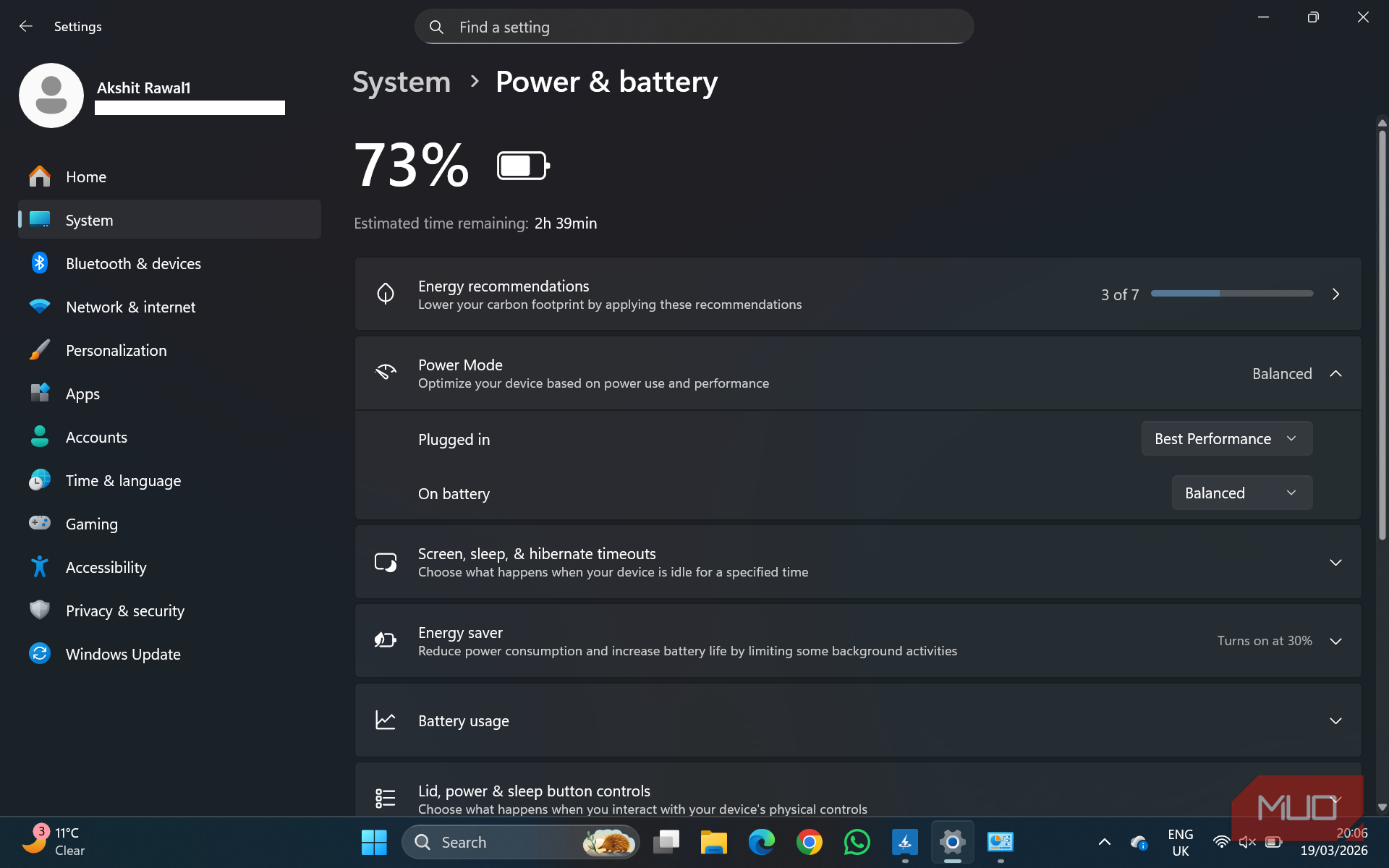The height and width of the screenshot is (868, 1389).
Task: Expand the Battery usage section
Action: (x=1335, y=721)
